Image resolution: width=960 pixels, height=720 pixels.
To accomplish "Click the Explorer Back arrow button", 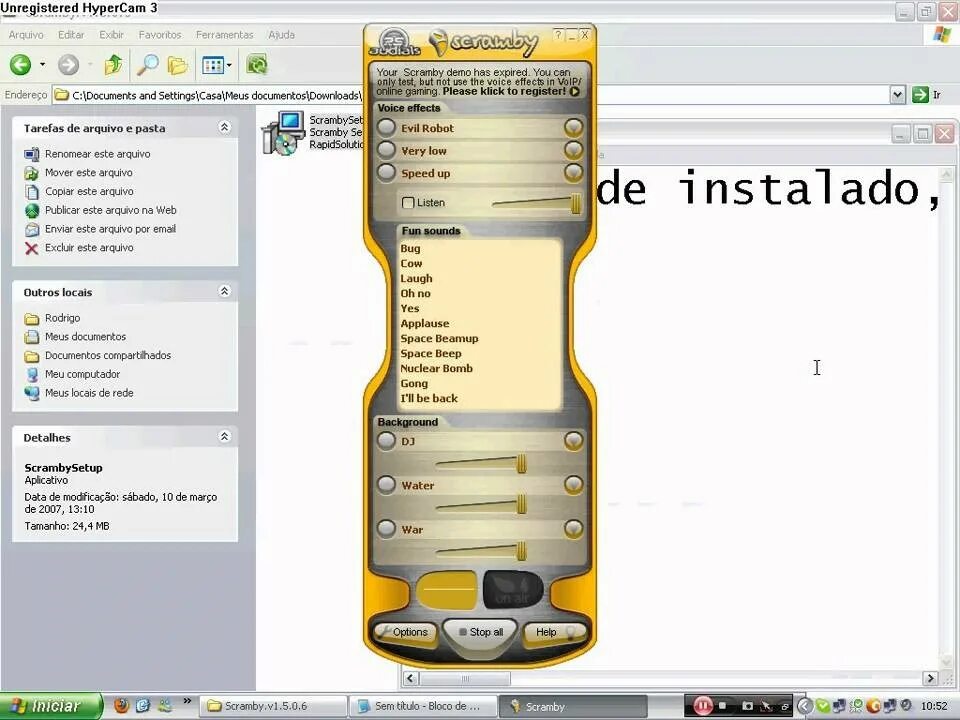I will point(20,64).
